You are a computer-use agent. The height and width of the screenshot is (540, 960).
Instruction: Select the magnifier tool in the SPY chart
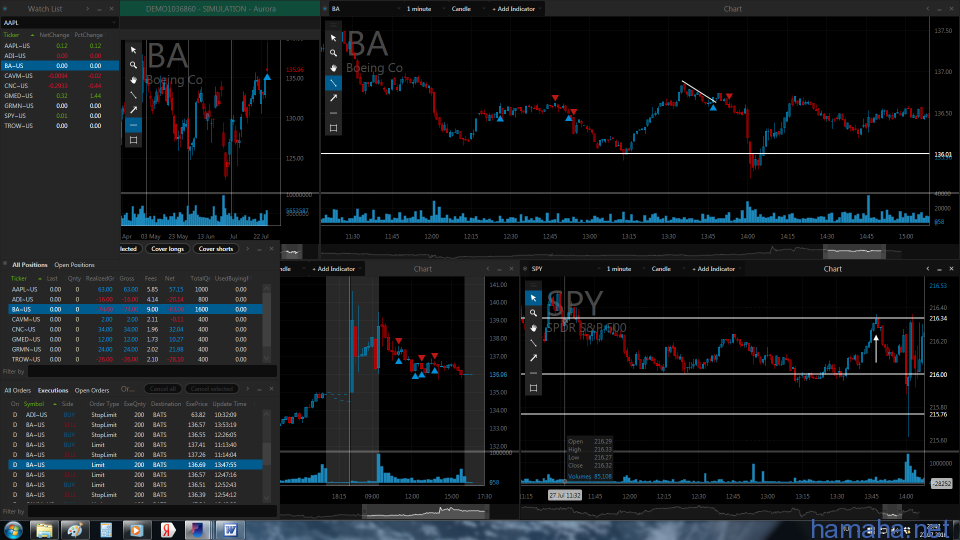point(533,313)
